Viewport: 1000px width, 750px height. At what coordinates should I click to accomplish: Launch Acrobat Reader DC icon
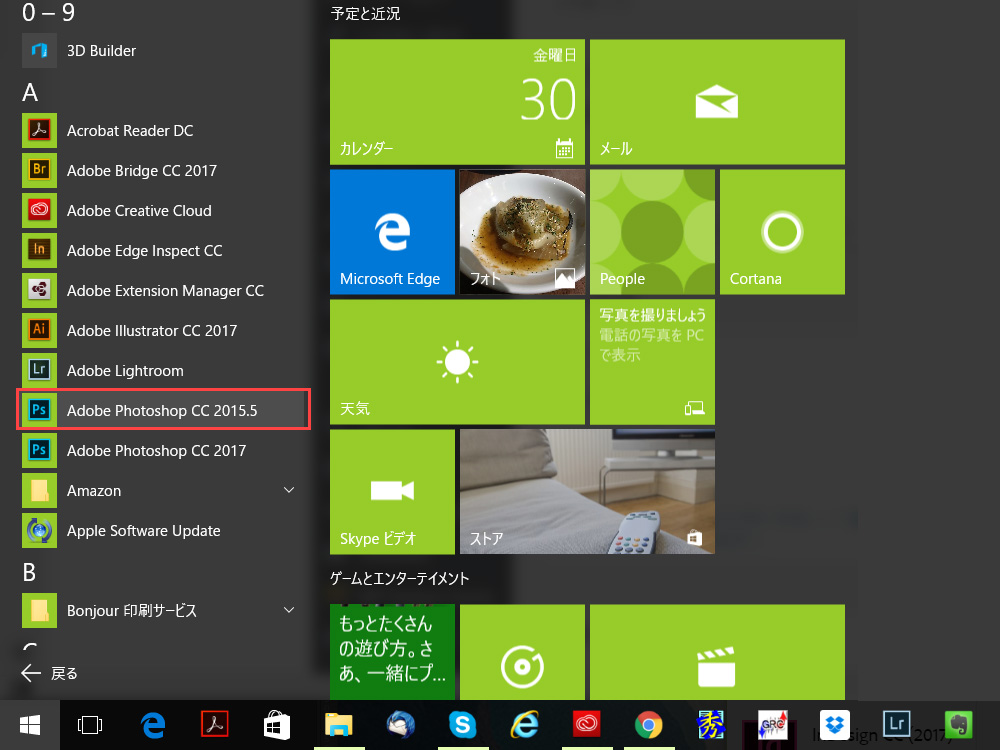pyautogui.click(x=39, y=131)
